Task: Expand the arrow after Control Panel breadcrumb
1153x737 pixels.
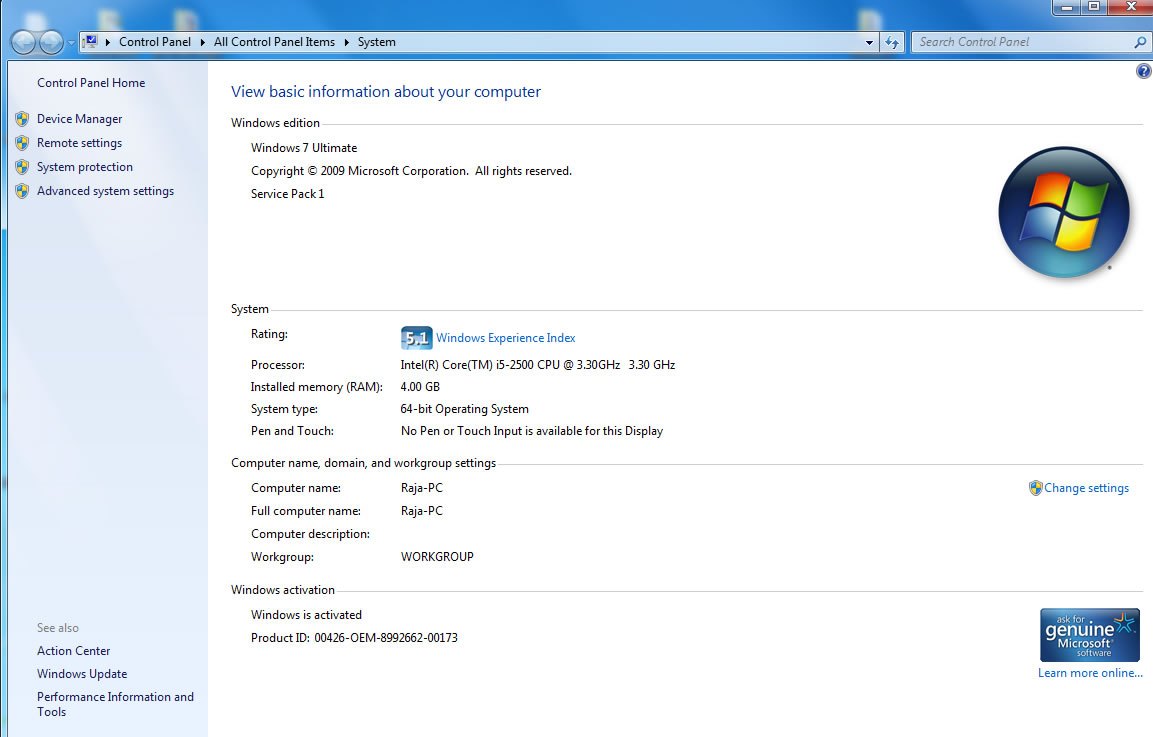Action: [202, 42]
